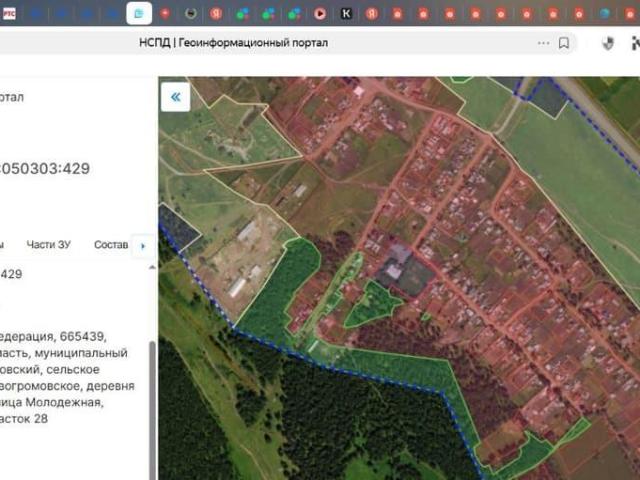Switch to the globe-icon browser tab
Image resolution: width=640 pixels, height=480 pixels.
(604, 13)
